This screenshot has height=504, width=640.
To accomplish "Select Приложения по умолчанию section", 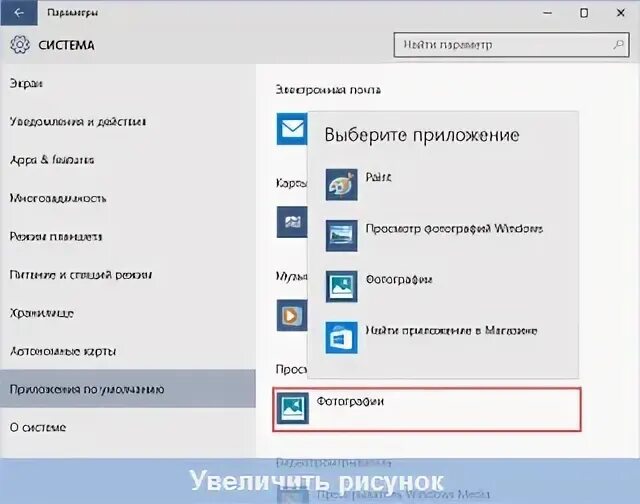I will 128,389.
